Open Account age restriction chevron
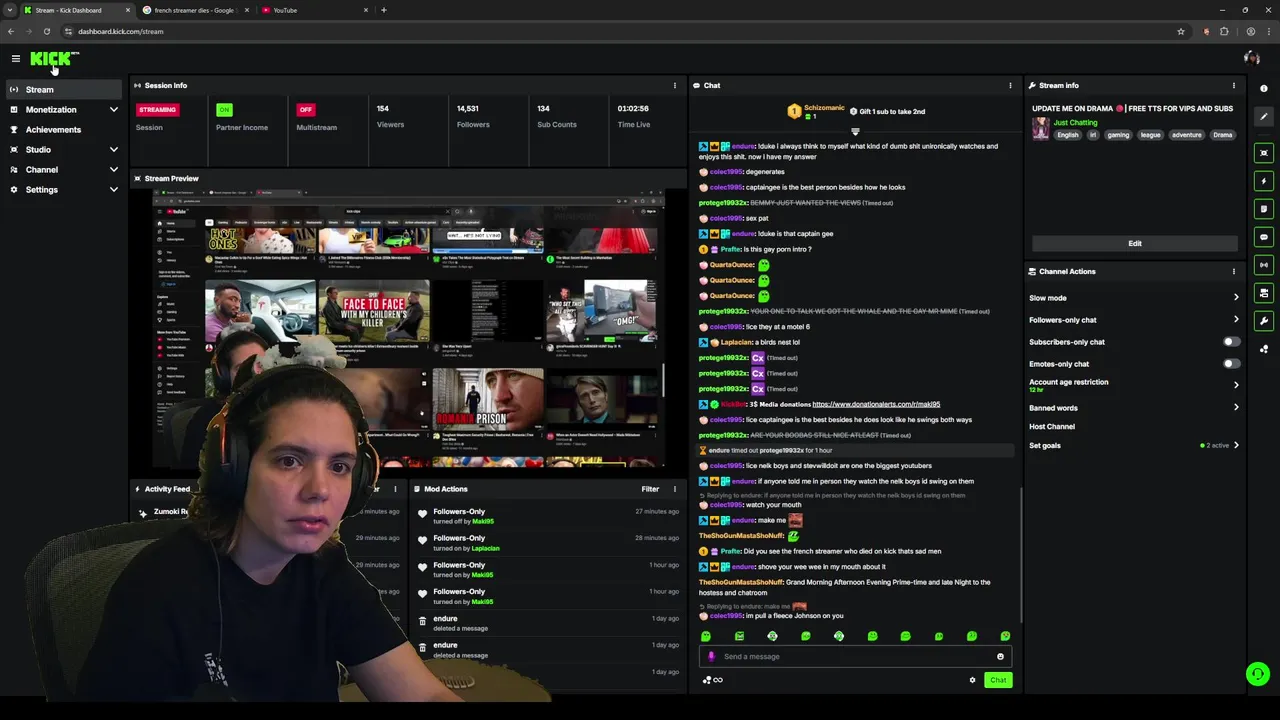Screen dimensions: 1280x720 pyautogui.click(x=1236, y=385)
